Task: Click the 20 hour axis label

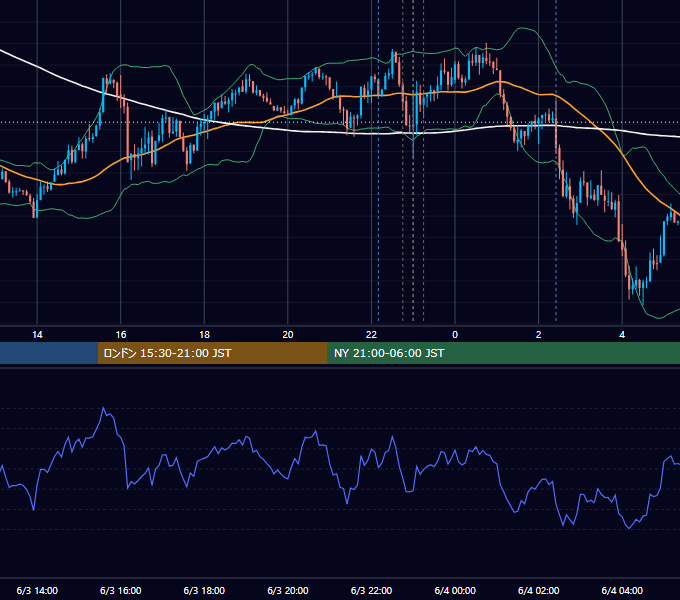Action: 288,335
